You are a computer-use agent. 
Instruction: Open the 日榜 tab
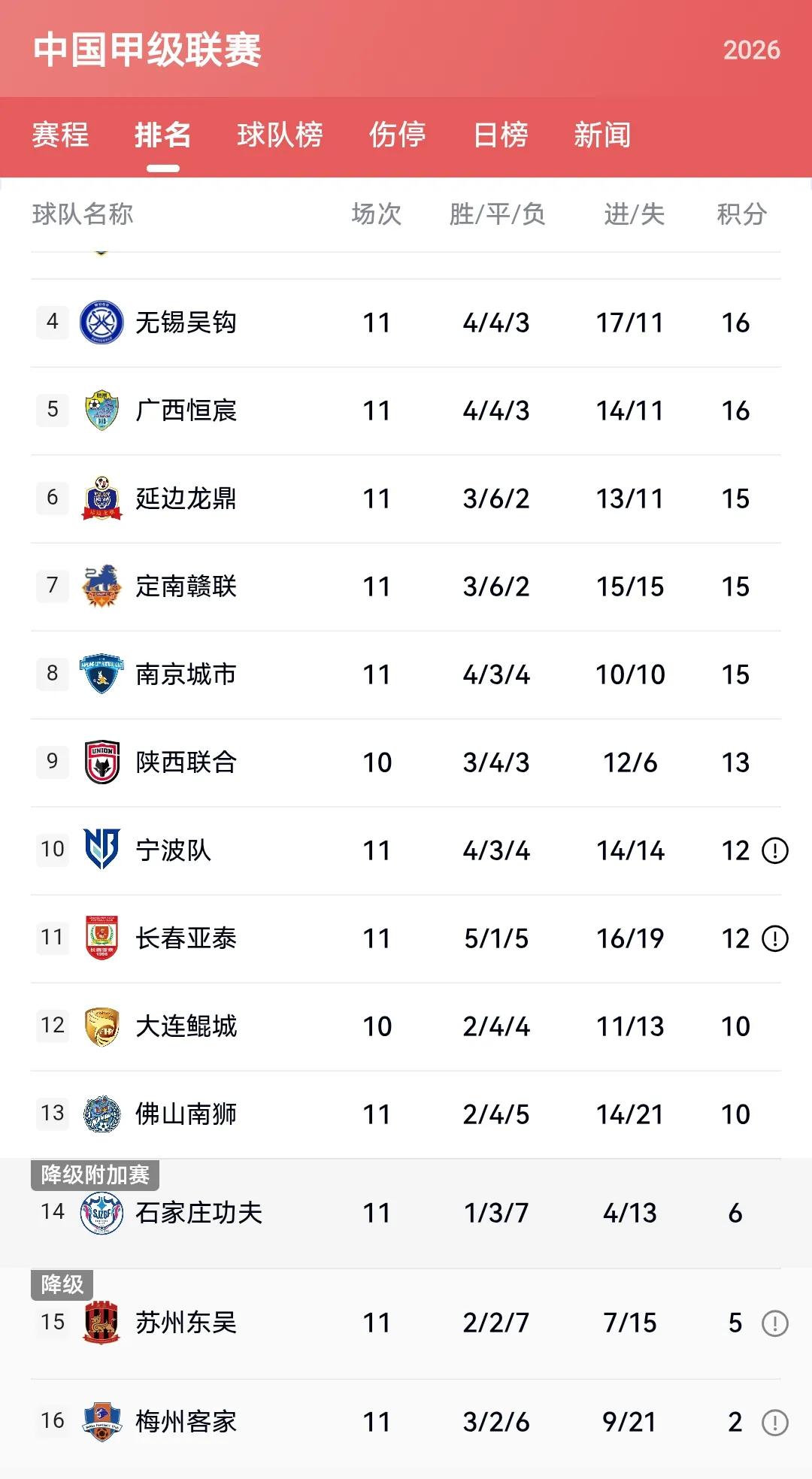pos(500,135)
